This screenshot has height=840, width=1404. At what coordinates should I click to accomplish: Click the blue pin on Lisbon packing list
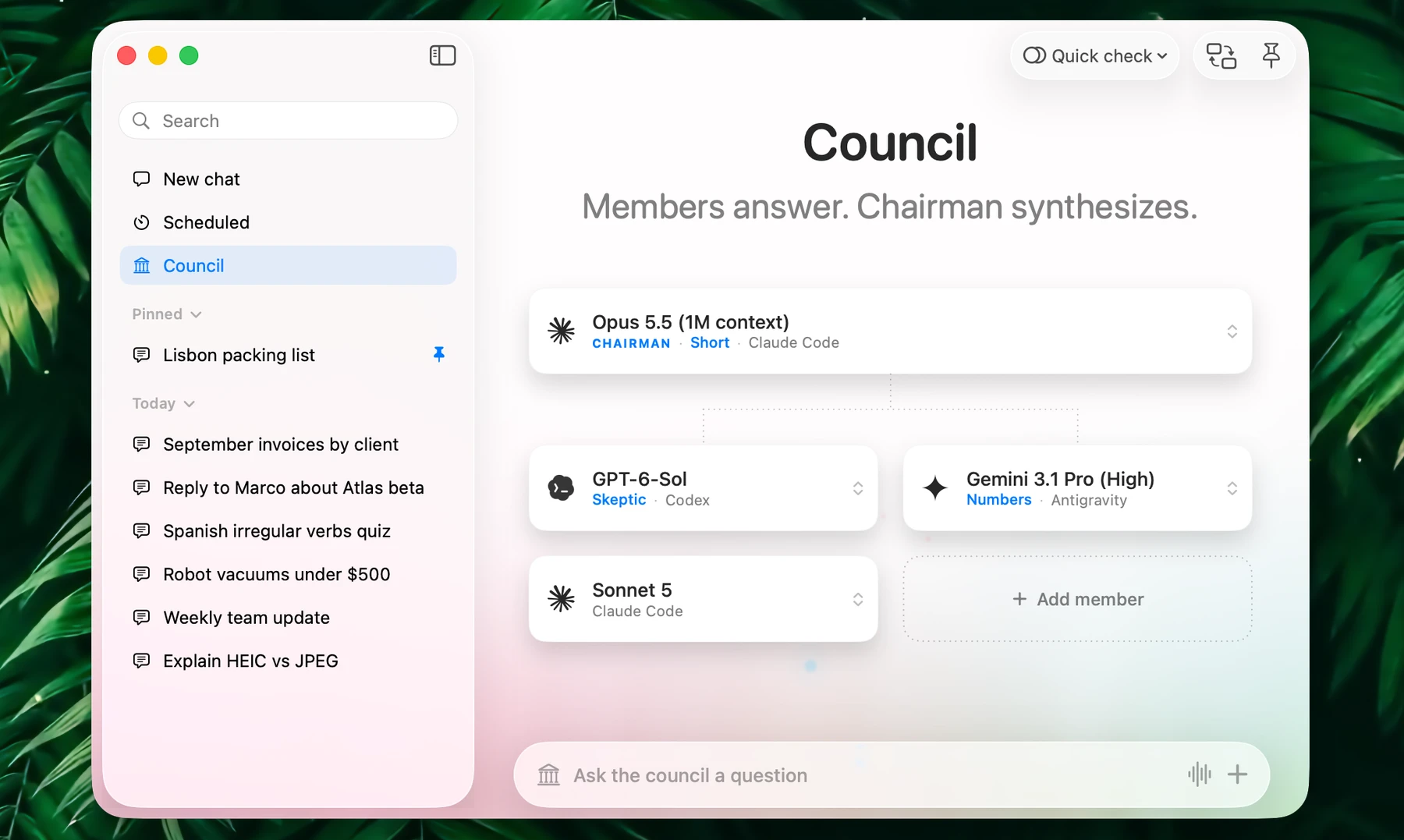pyautogui.click(x=439, y=354)
